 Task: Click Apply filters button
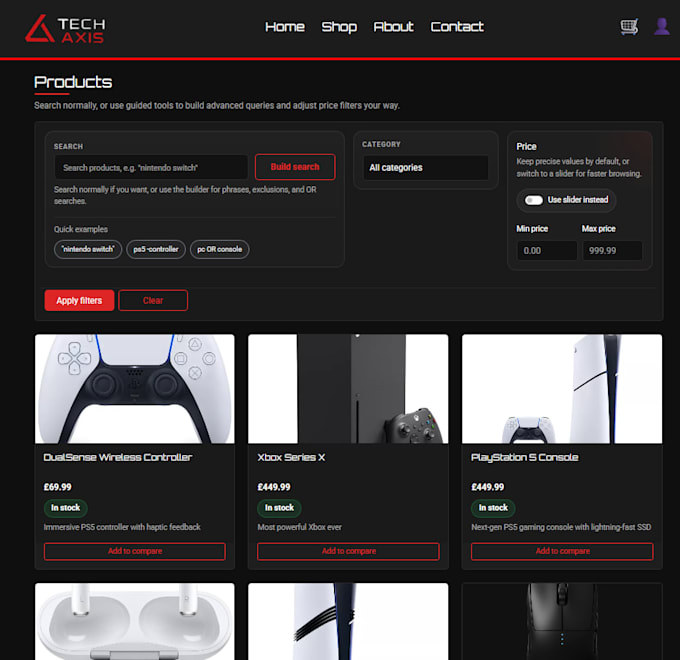point(79,301)
